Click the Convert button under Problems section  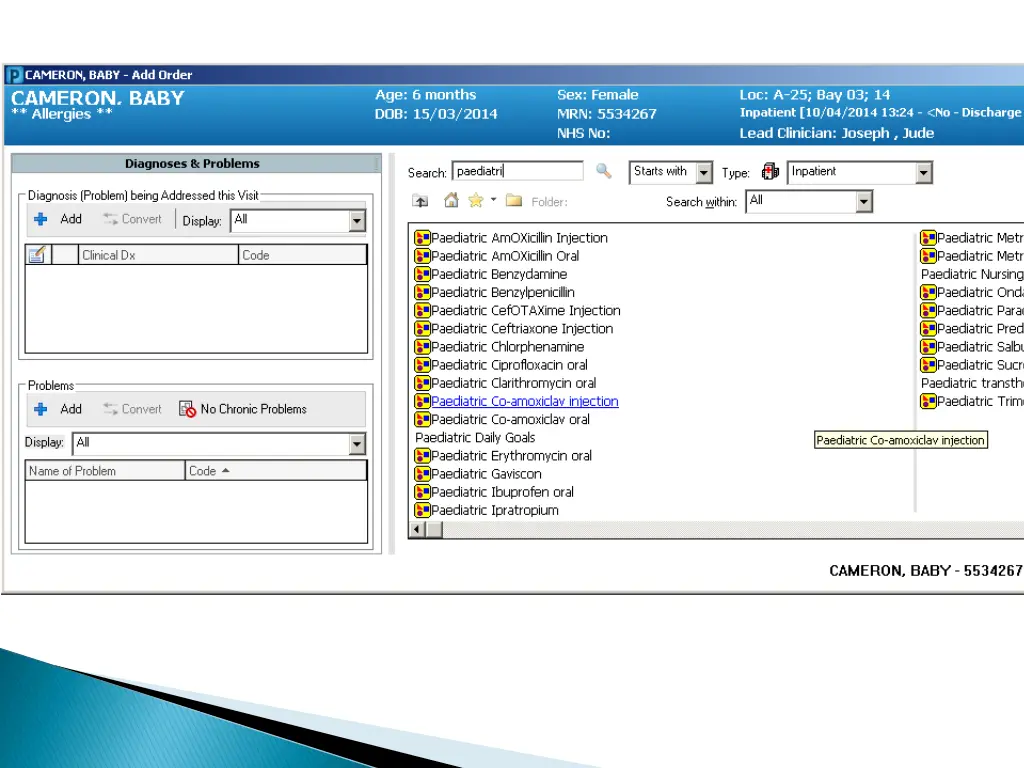click(x=132, y=409)
